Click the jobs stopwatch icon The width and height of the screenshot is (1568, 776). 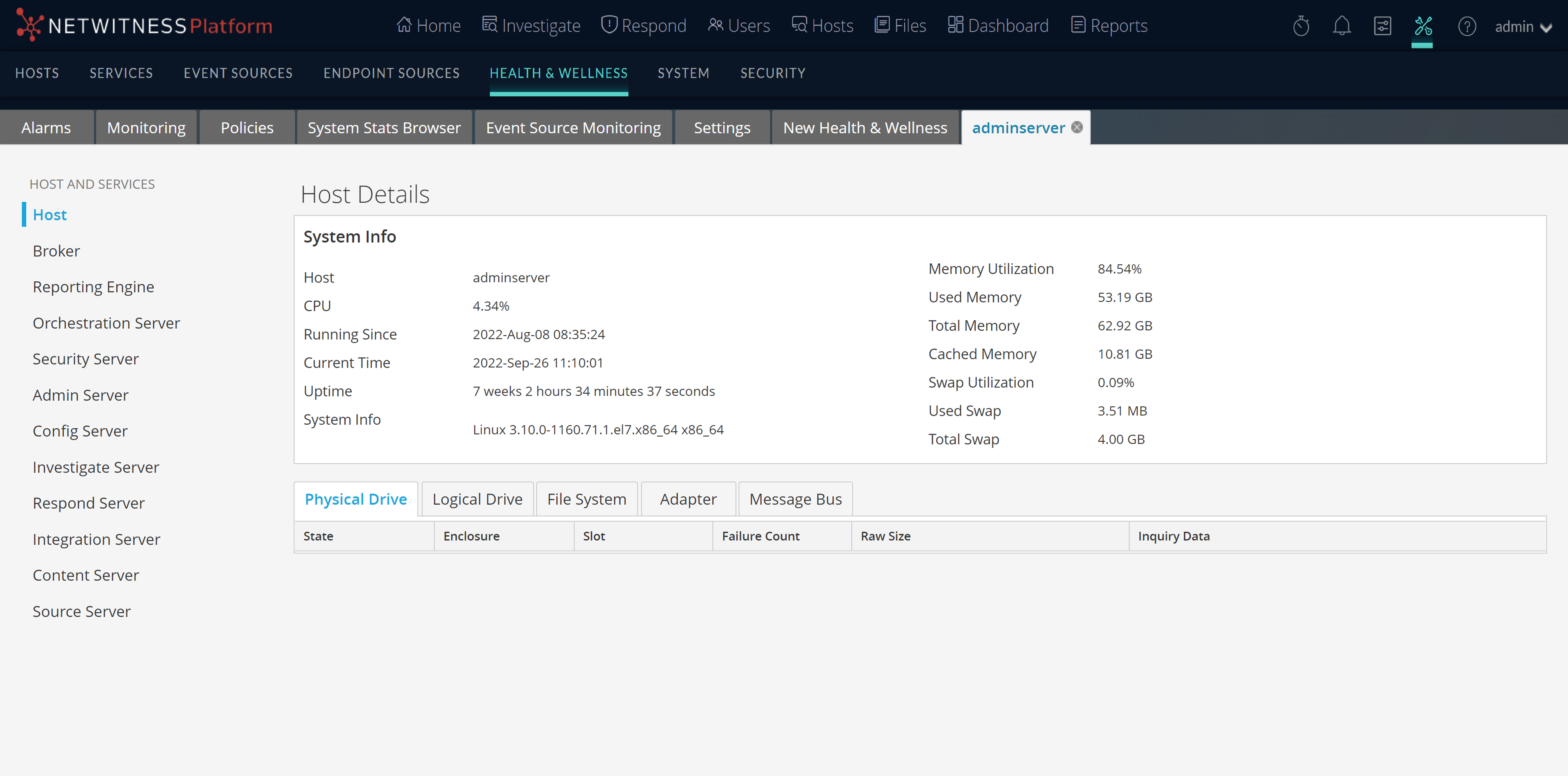pos(1301,26)
